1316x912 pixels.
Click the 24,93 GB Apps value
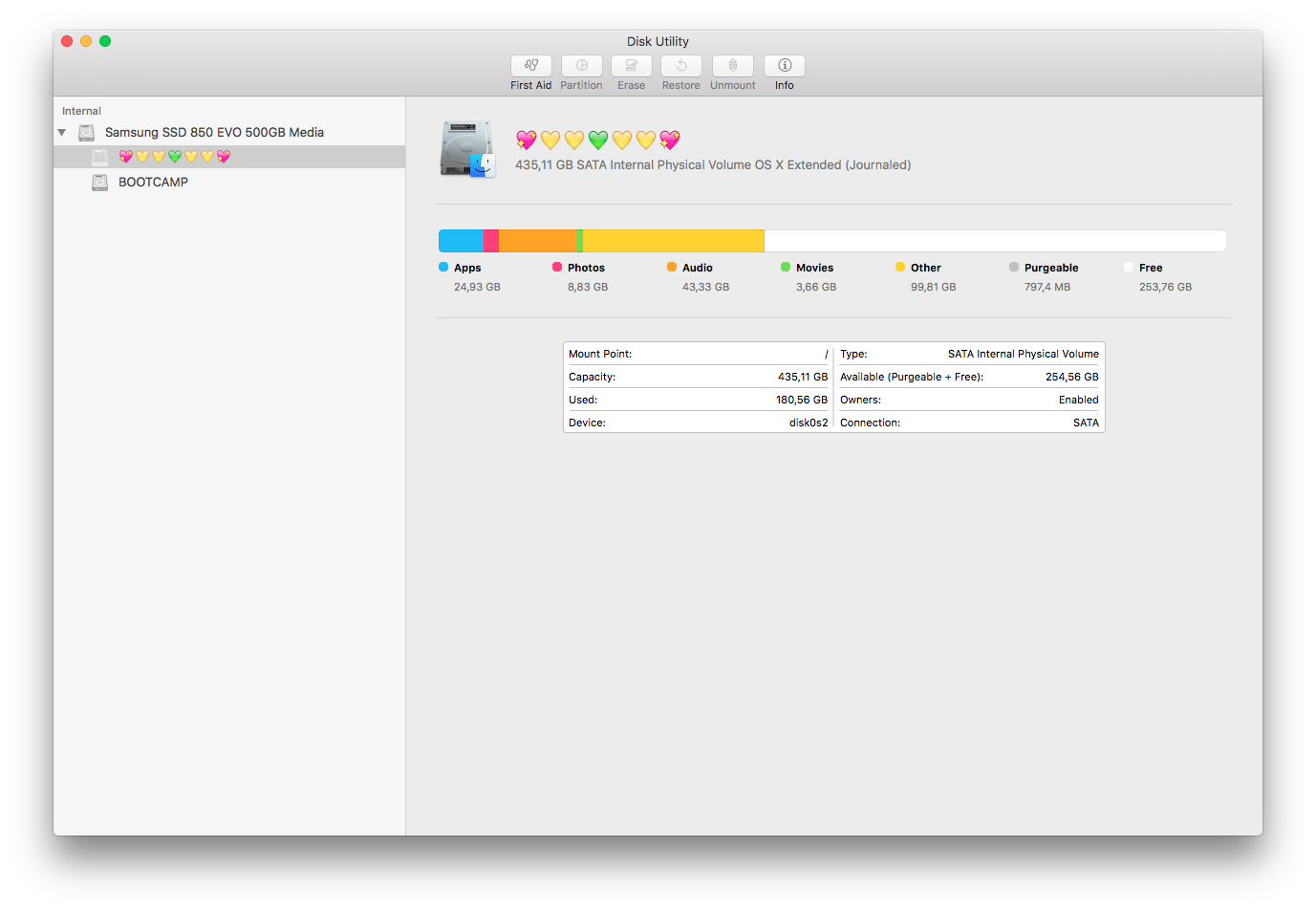[x=477, y=287]
